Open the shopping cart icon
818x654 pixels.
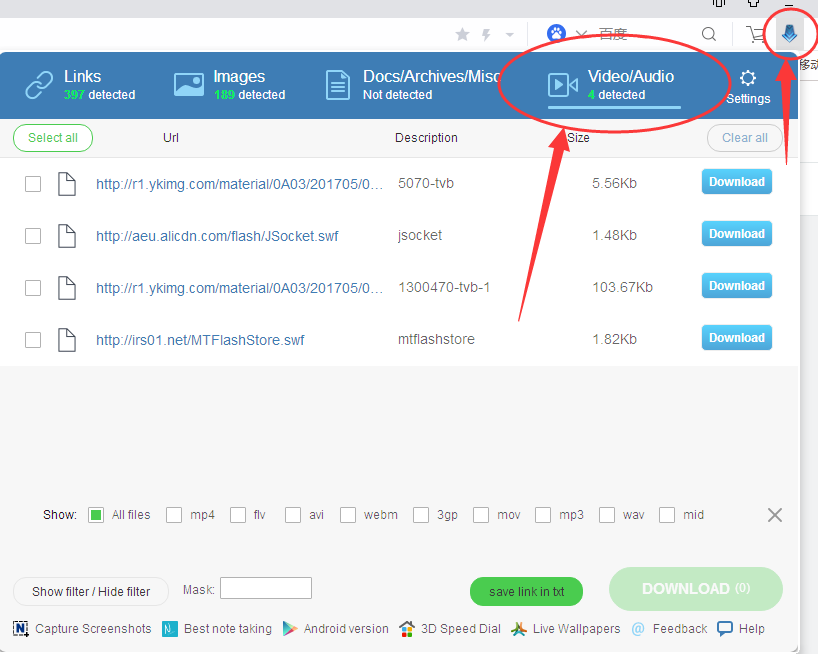754,34
